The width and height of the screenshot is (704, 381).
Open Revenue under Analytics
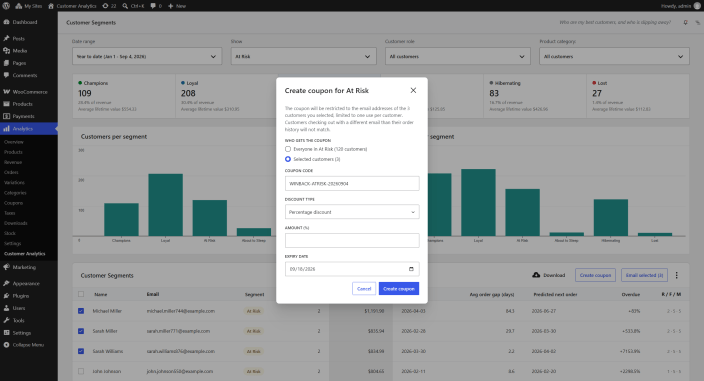(13, 162)
